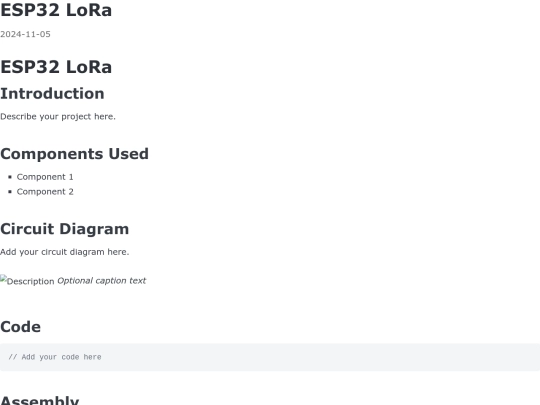Viewport: 540px width, 405px height.
Task: Click bullet marker beside Component 2
Action: [10, 192]
